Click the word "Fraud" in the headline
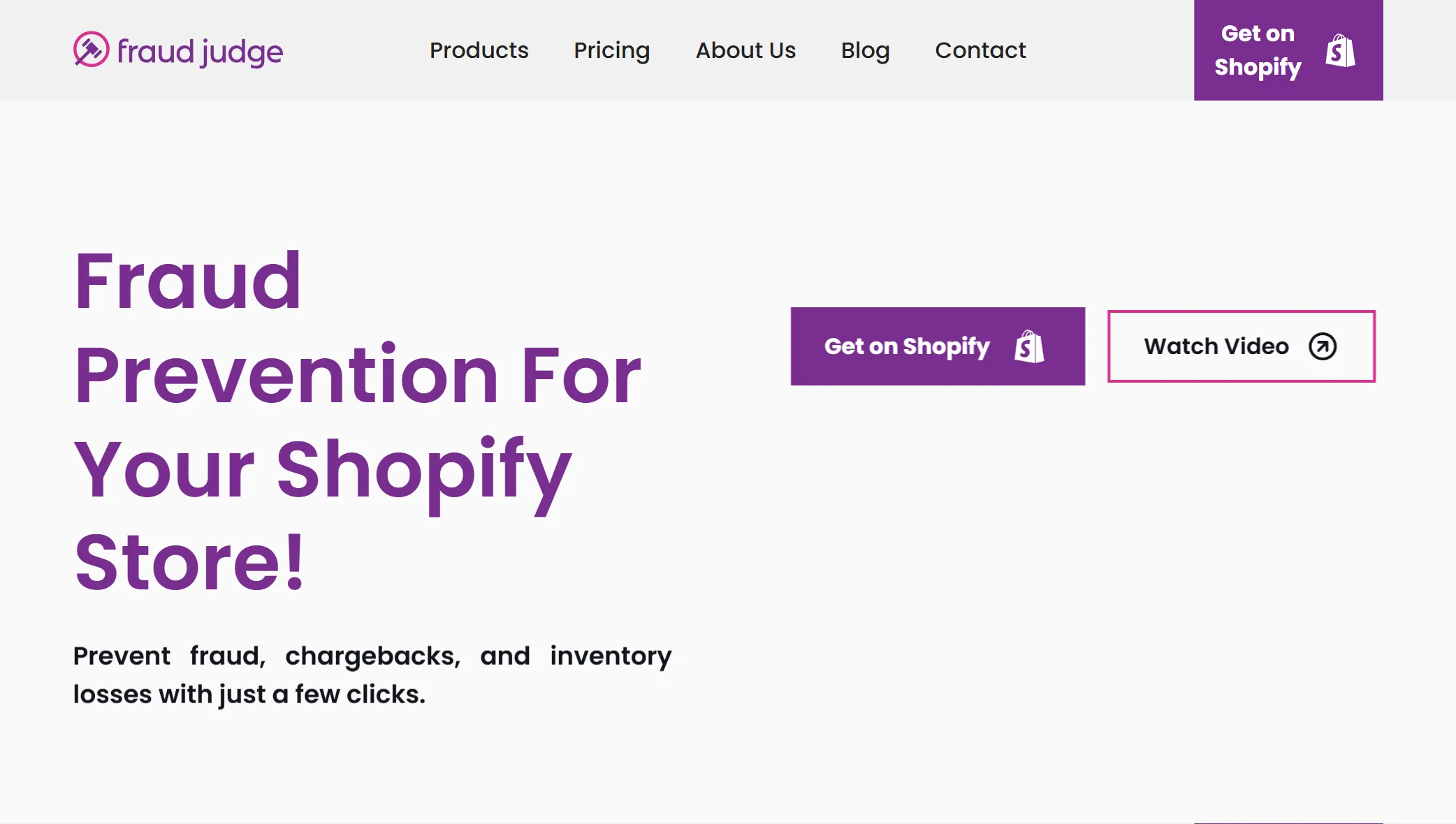 [188, 281]
